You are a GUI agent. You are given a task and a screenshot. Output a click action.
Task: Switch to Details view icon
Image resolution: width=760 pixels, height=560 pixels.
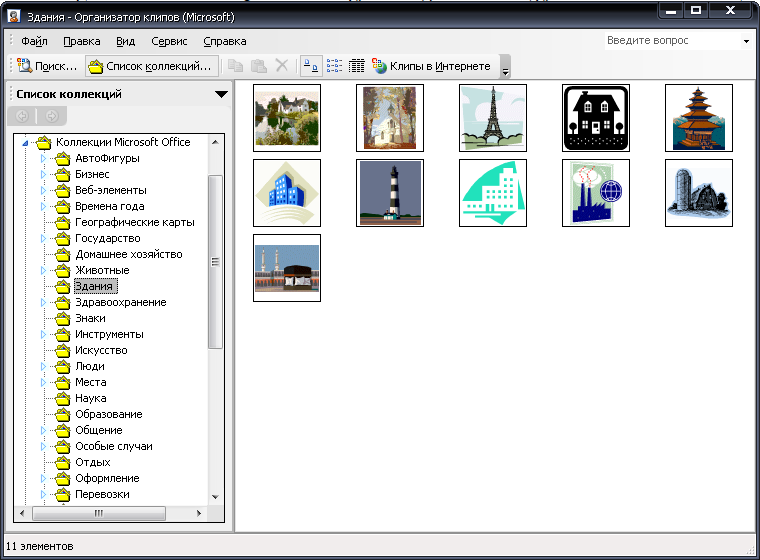pos(357,66)
